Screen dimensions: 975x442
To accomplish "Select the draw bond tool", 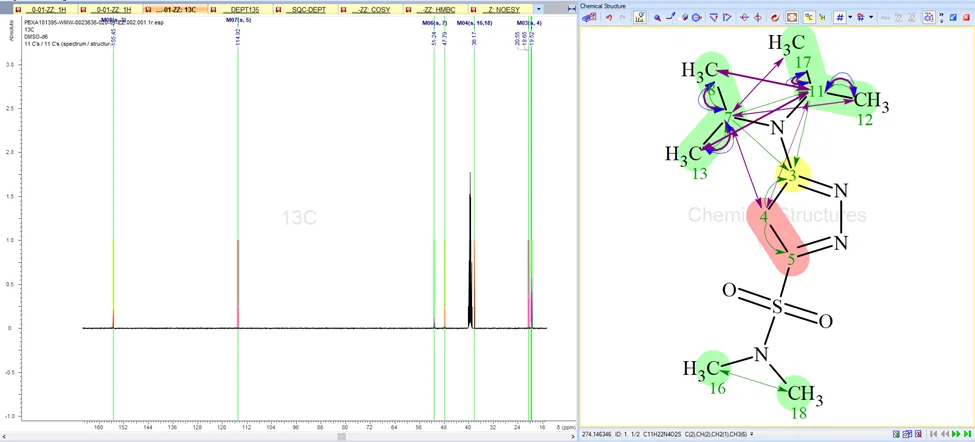I will coord(670,17).
